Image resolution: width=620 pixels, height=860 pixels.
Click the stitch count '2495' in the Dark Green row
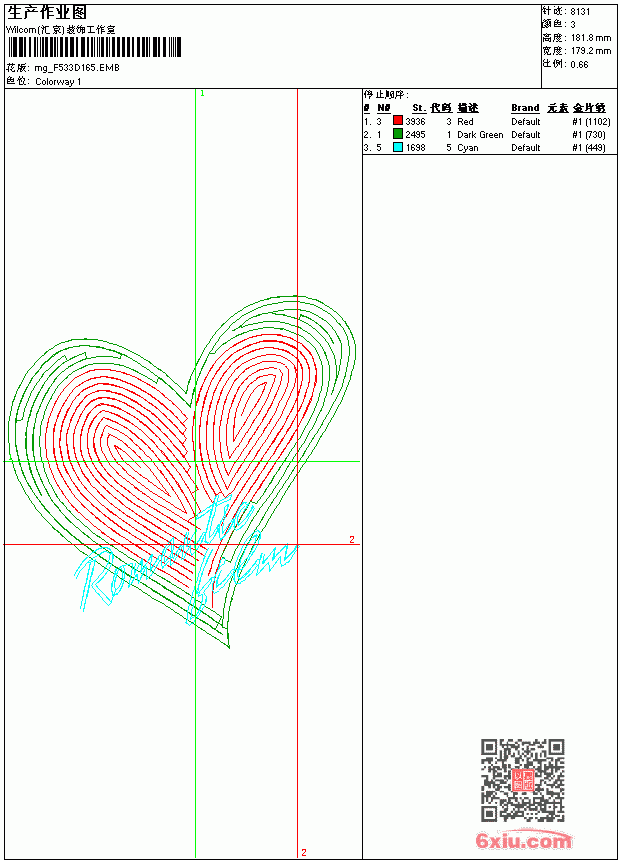(415, 135)
